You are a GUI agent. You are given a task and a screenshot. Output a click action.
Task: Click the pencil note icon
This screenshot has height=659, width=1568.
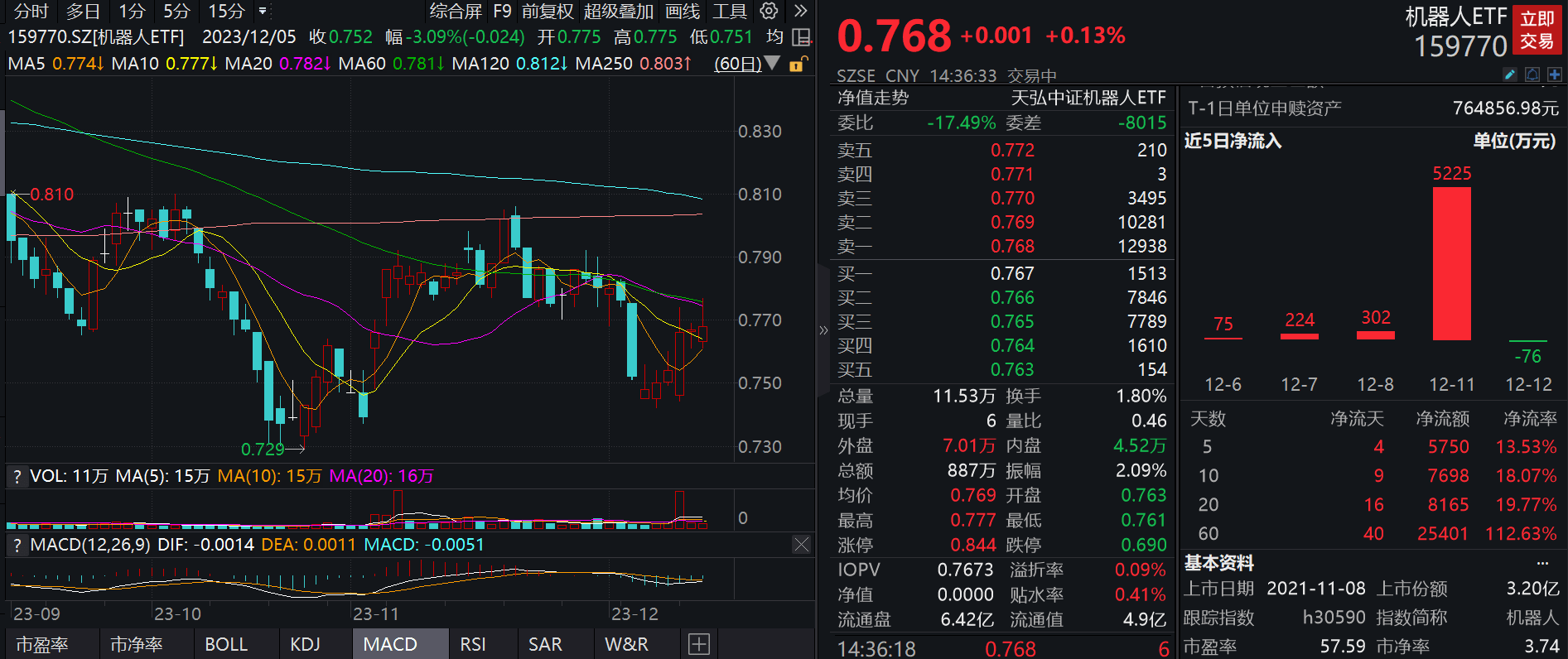coord(1510,75)
